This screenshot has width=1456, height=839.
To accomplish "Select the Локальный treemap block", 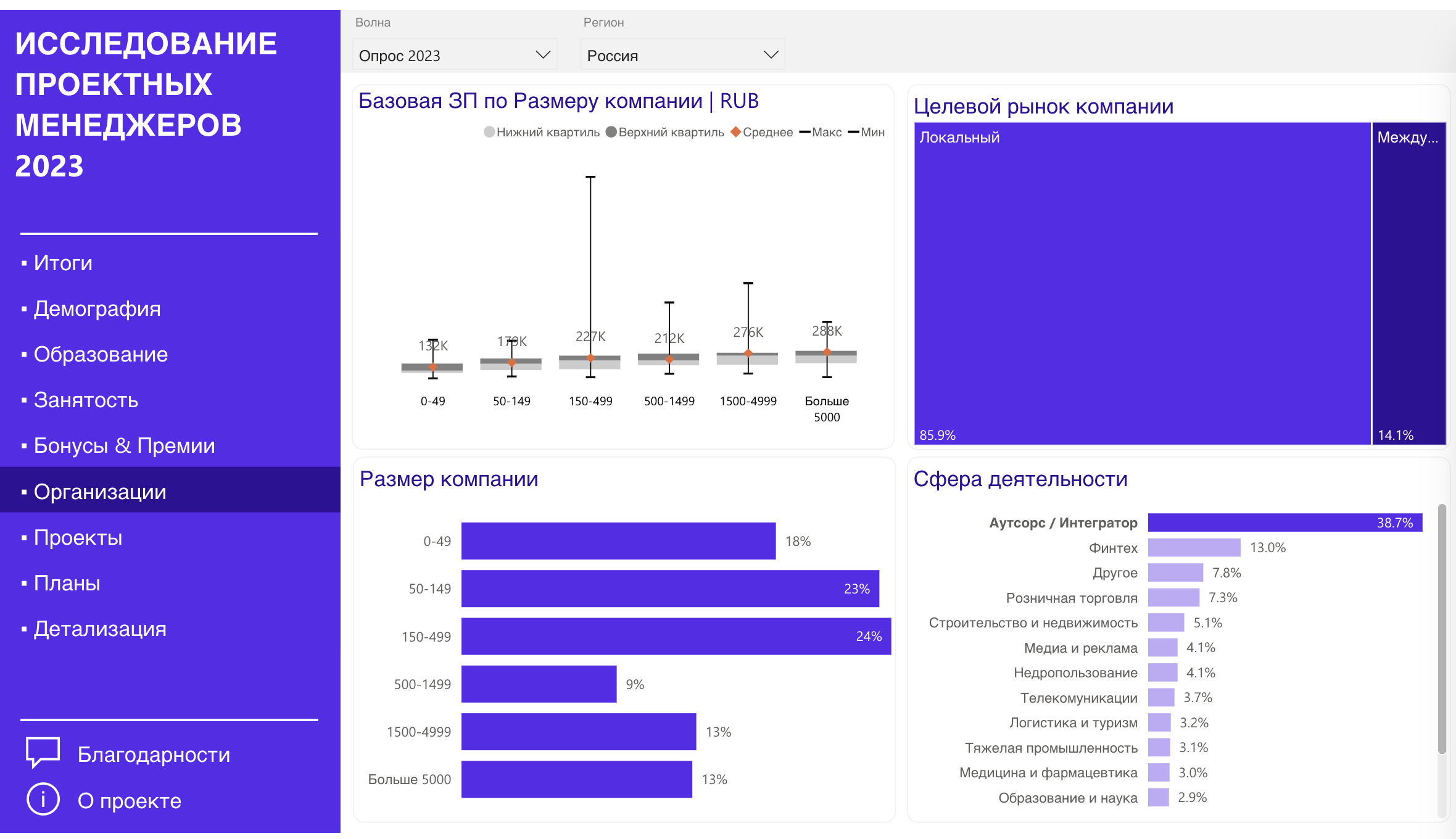I will [x=1142, y=283].
